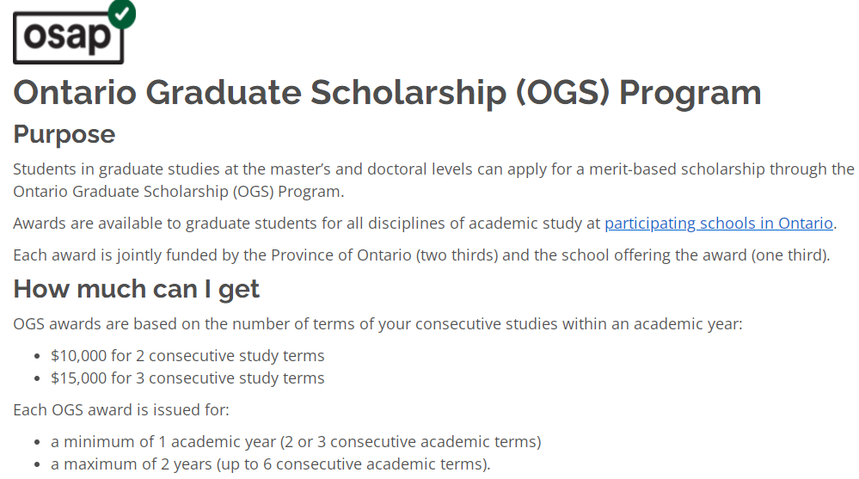
Task: Open the participating schools in Ontario link
Action: pos(718,223)
